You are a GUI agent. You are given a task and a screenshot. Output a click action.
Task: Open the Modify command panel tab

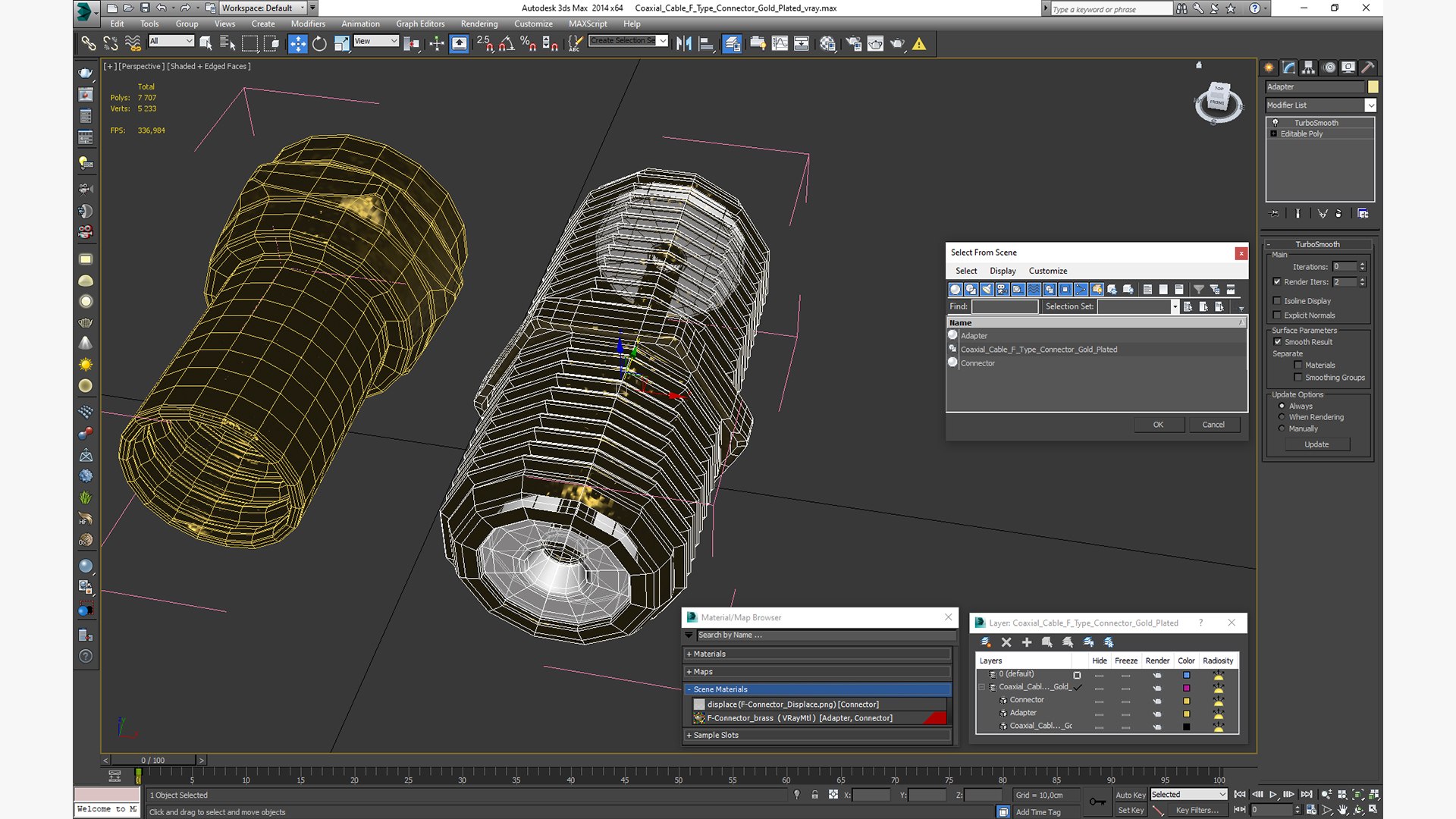[x=1289, y=67]
